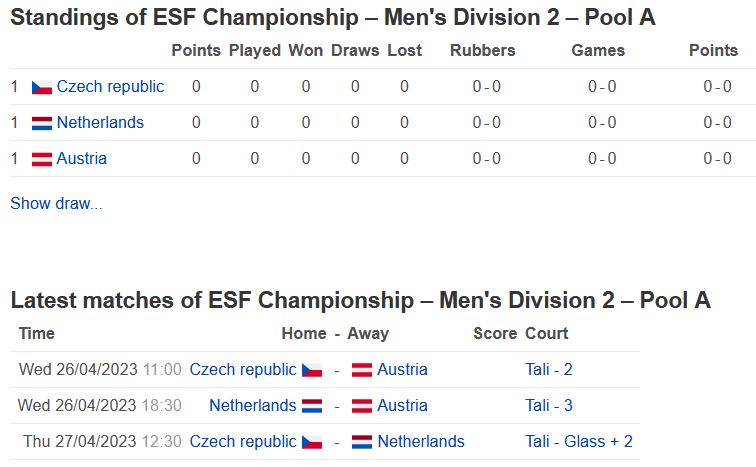Click Austria flag in 11:00 match row

362,370
